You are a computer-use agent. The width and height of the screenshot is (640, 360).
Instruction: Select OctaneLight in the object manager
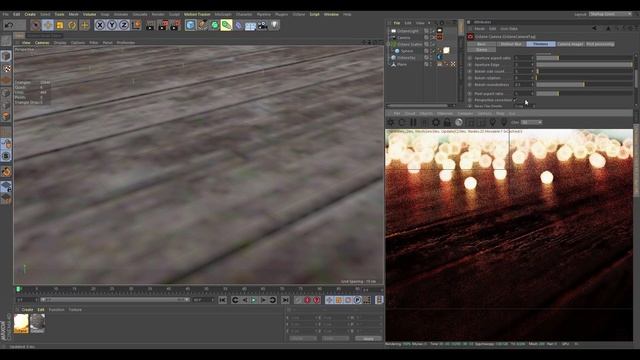tap(407, 31)
